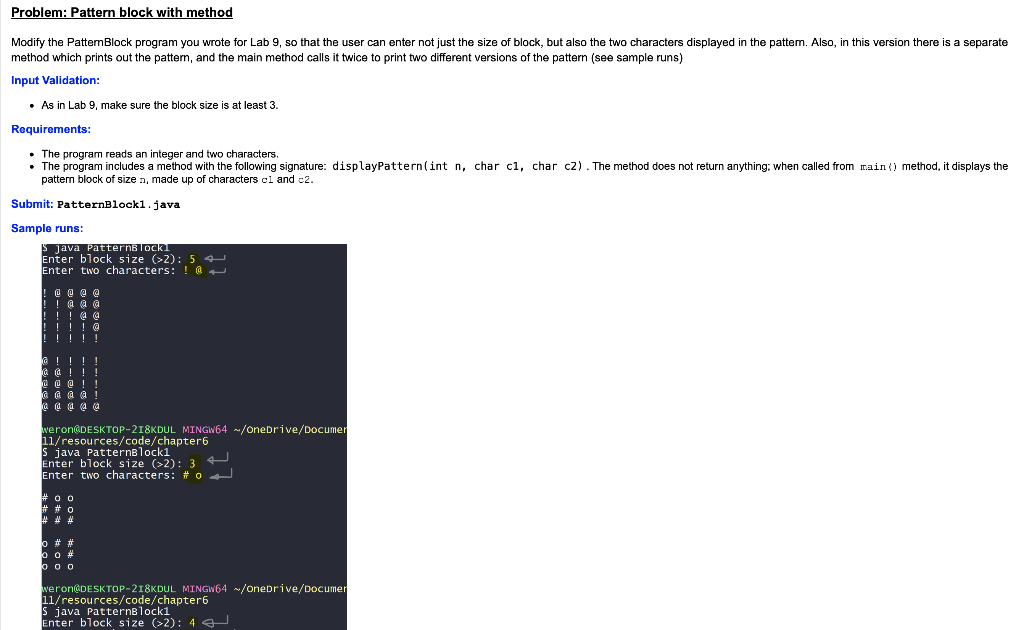Image resolution: width=1024 pixels, height=630 pixels.
Task: Select the weron@DESKTOP-2I8KDUL prompt text
Action: coord(95,428)
